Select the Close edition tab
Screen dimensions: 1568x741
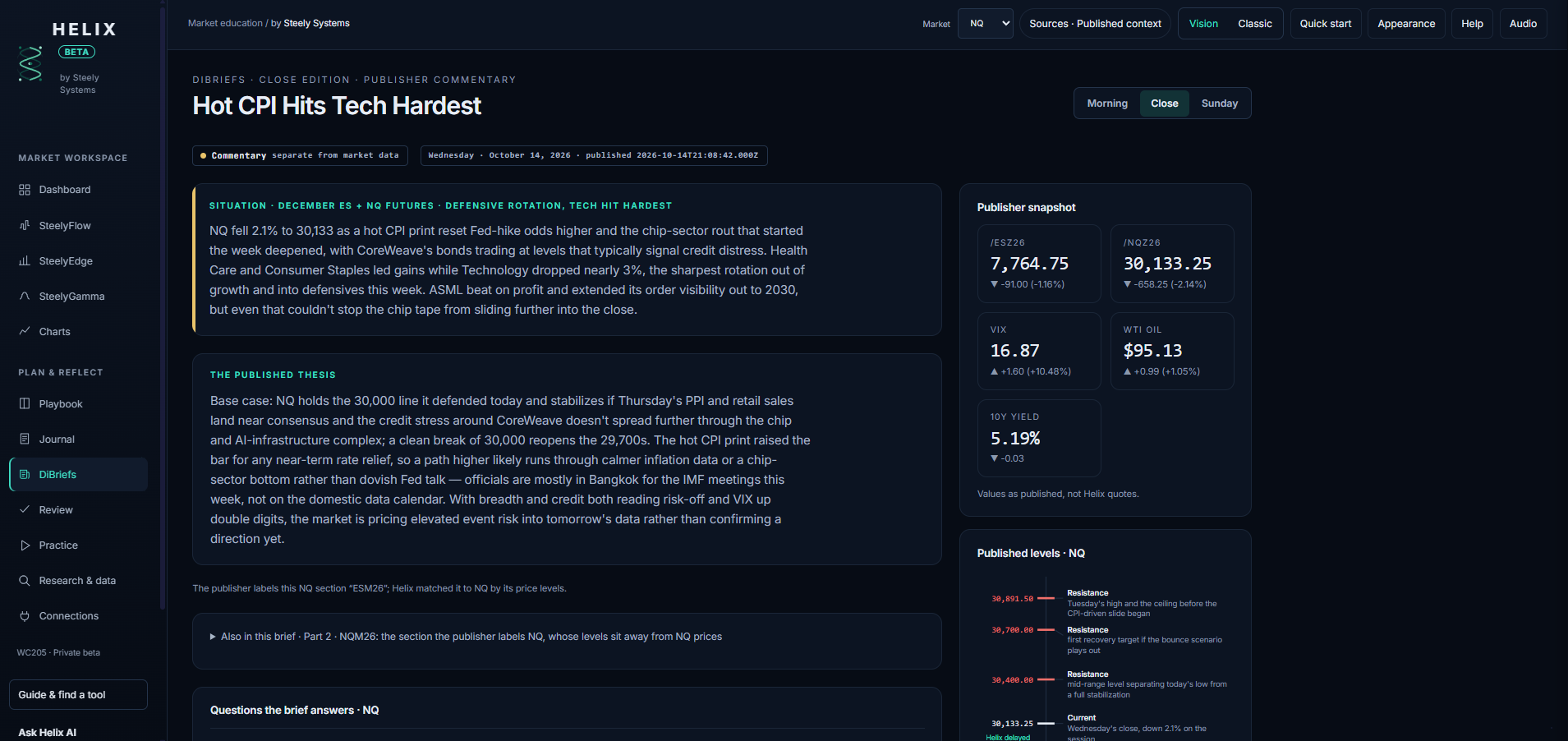click(x=1164, y=104)
